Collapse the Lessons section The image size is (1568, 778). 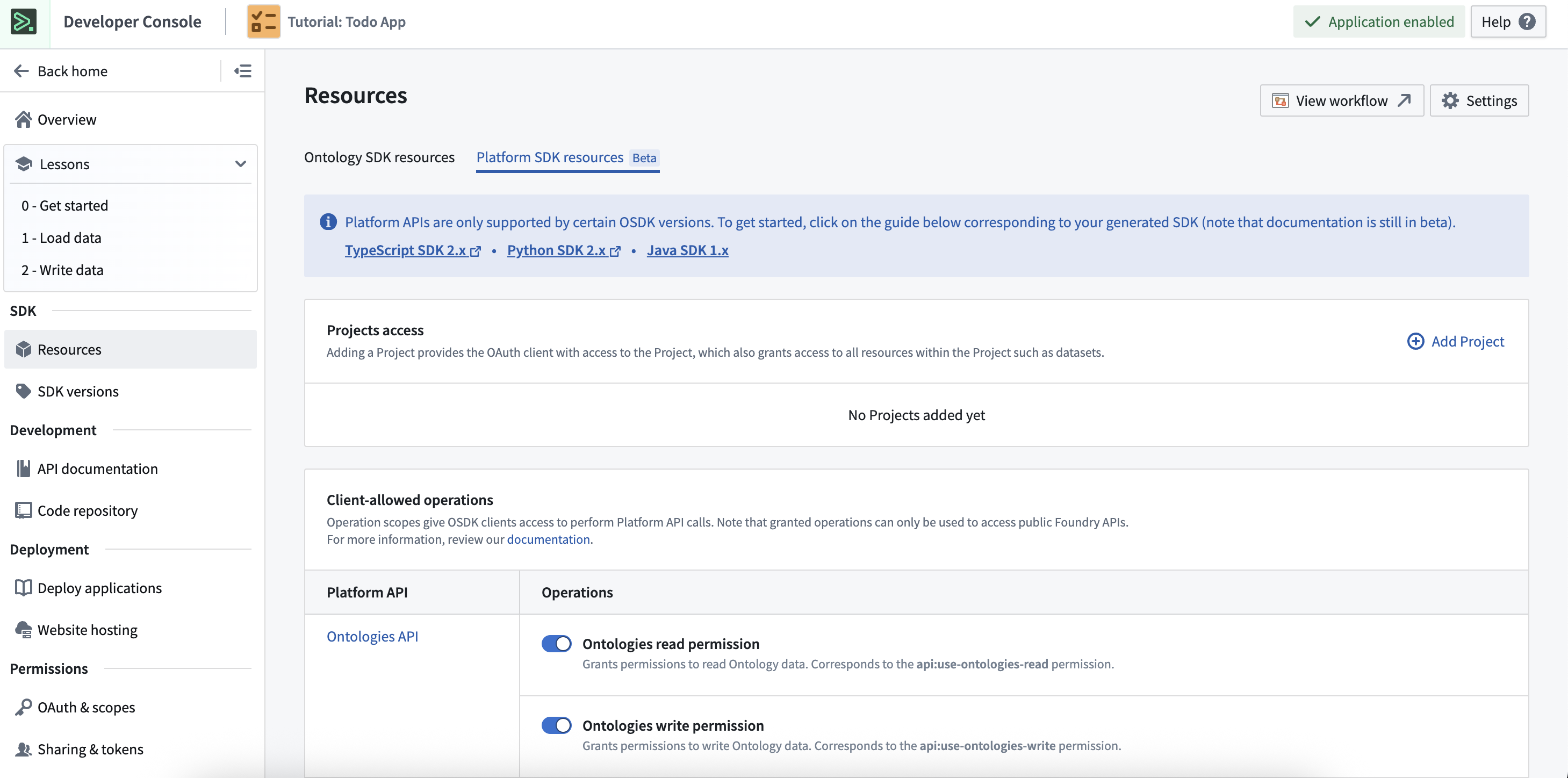240,164
